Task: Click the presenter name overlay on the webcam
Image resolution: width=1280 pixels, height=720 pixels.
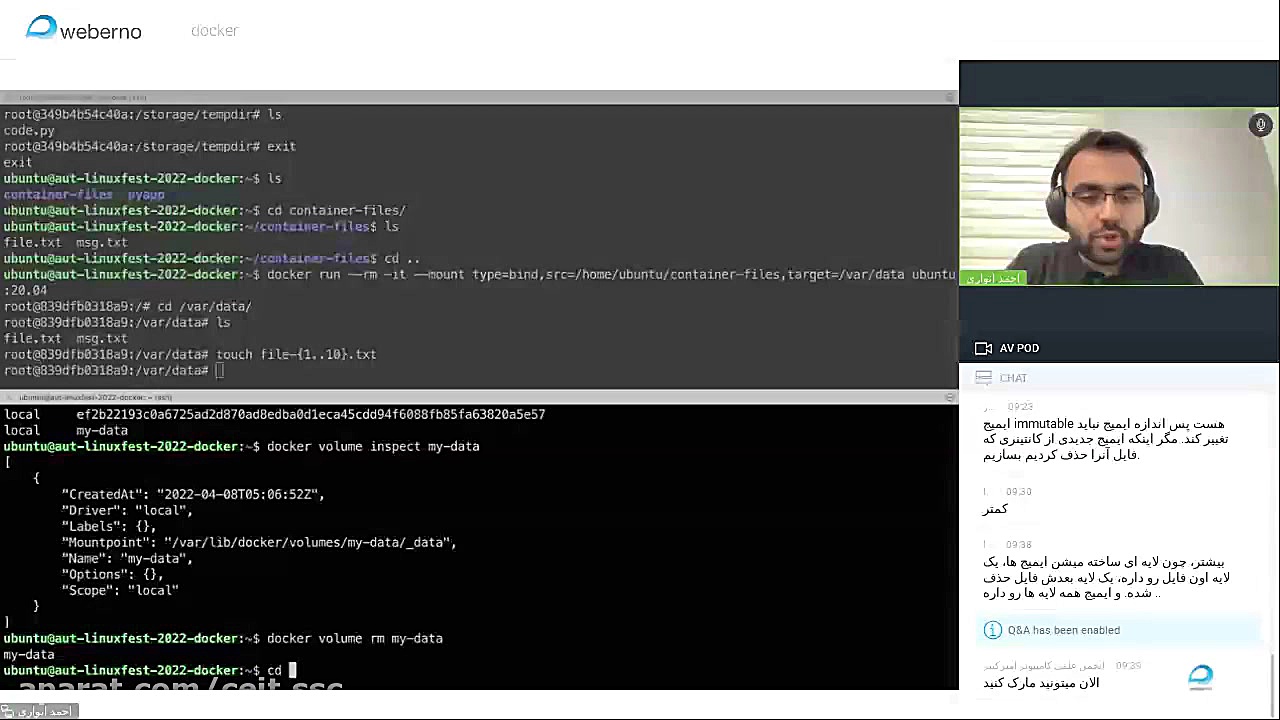Action: [993, 278]
